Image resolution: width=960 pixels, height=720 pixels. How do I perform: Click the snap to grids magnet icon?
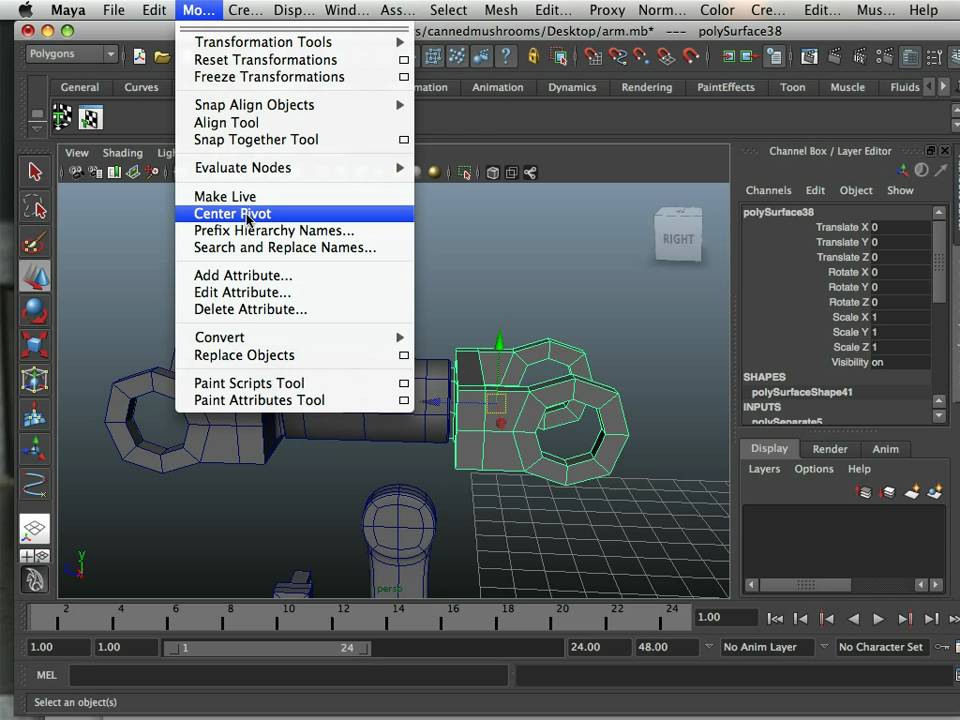click(x=593, y=56)
